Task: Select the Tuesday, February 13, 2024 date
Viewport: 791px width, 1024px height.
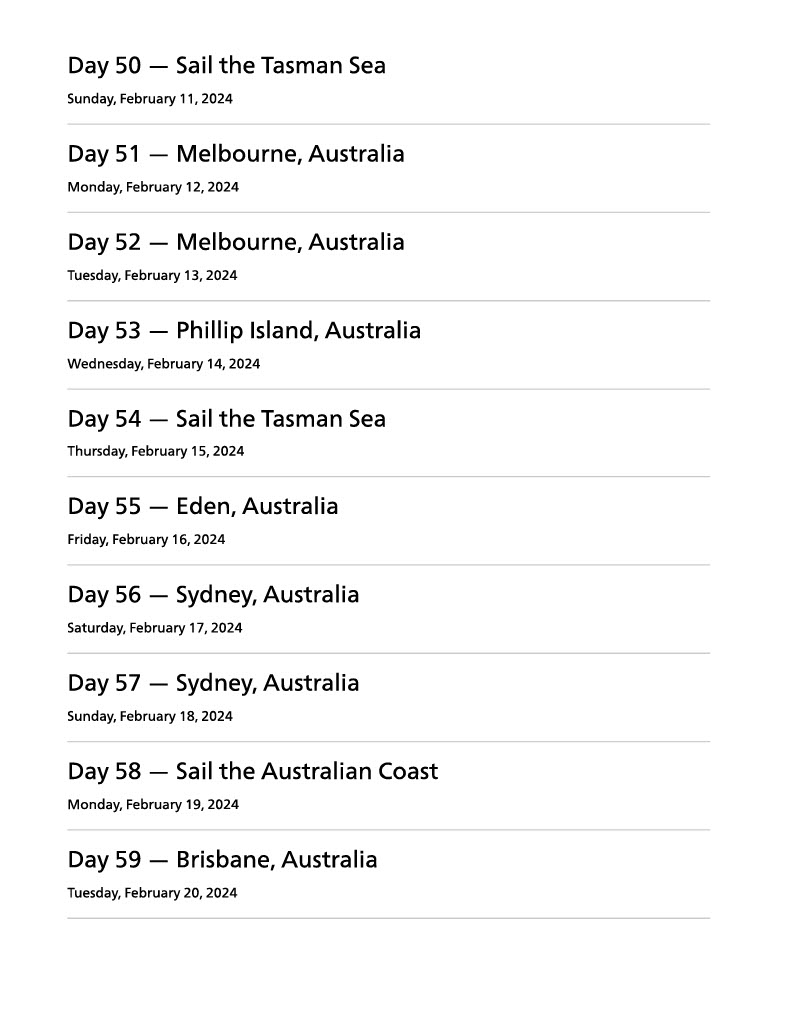Action: click(x=152, y=275)
